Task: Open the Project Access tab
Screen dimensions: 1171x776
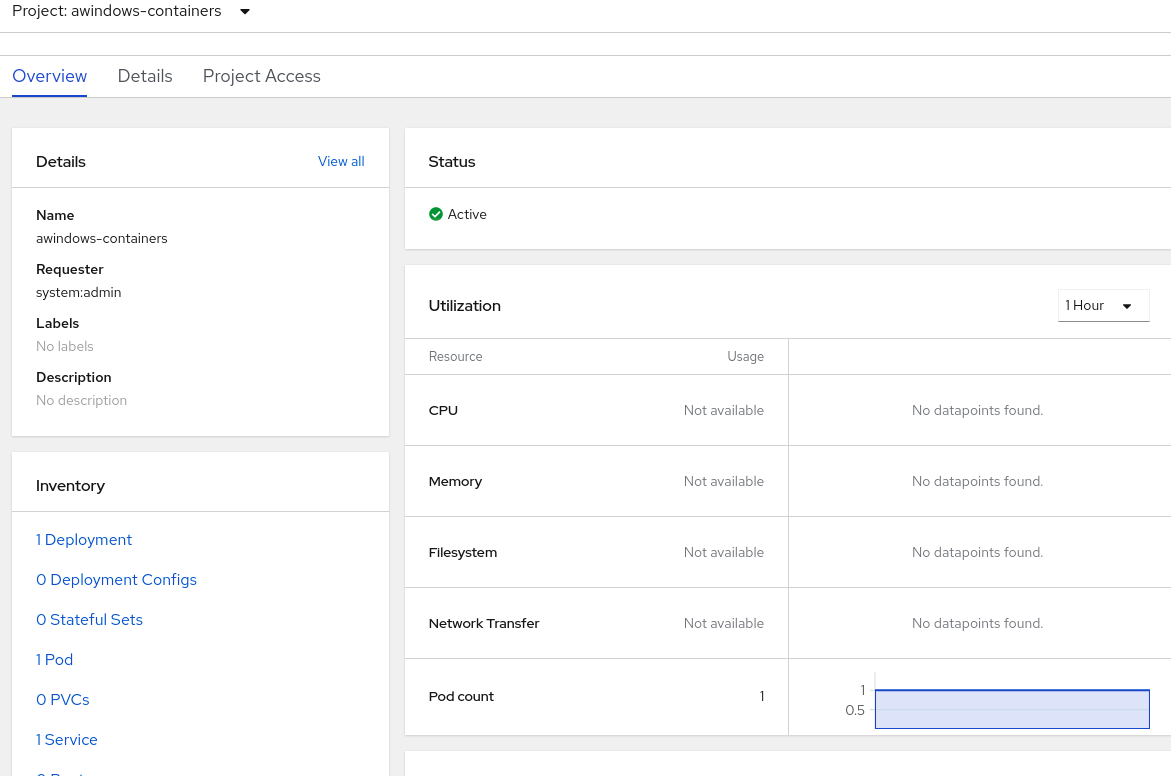Action: 261,76
